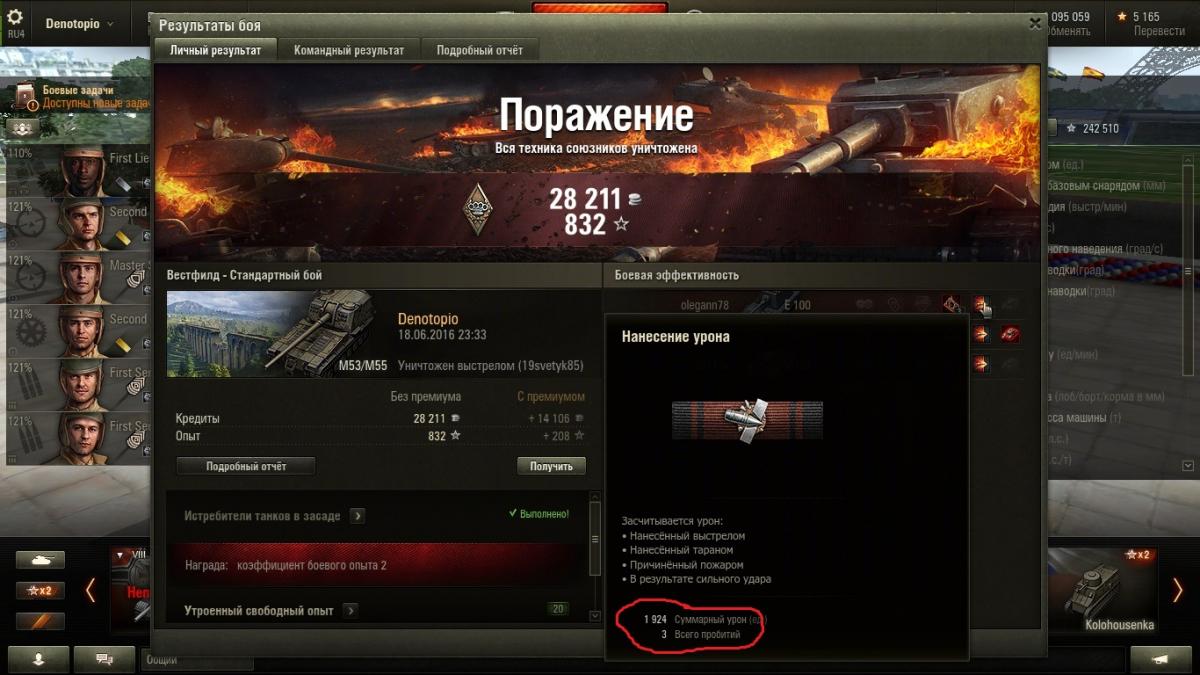This screenshot has width=1200, height=675.
Task: Toggle the x2 star experience filter
Action: pos(40,590)
